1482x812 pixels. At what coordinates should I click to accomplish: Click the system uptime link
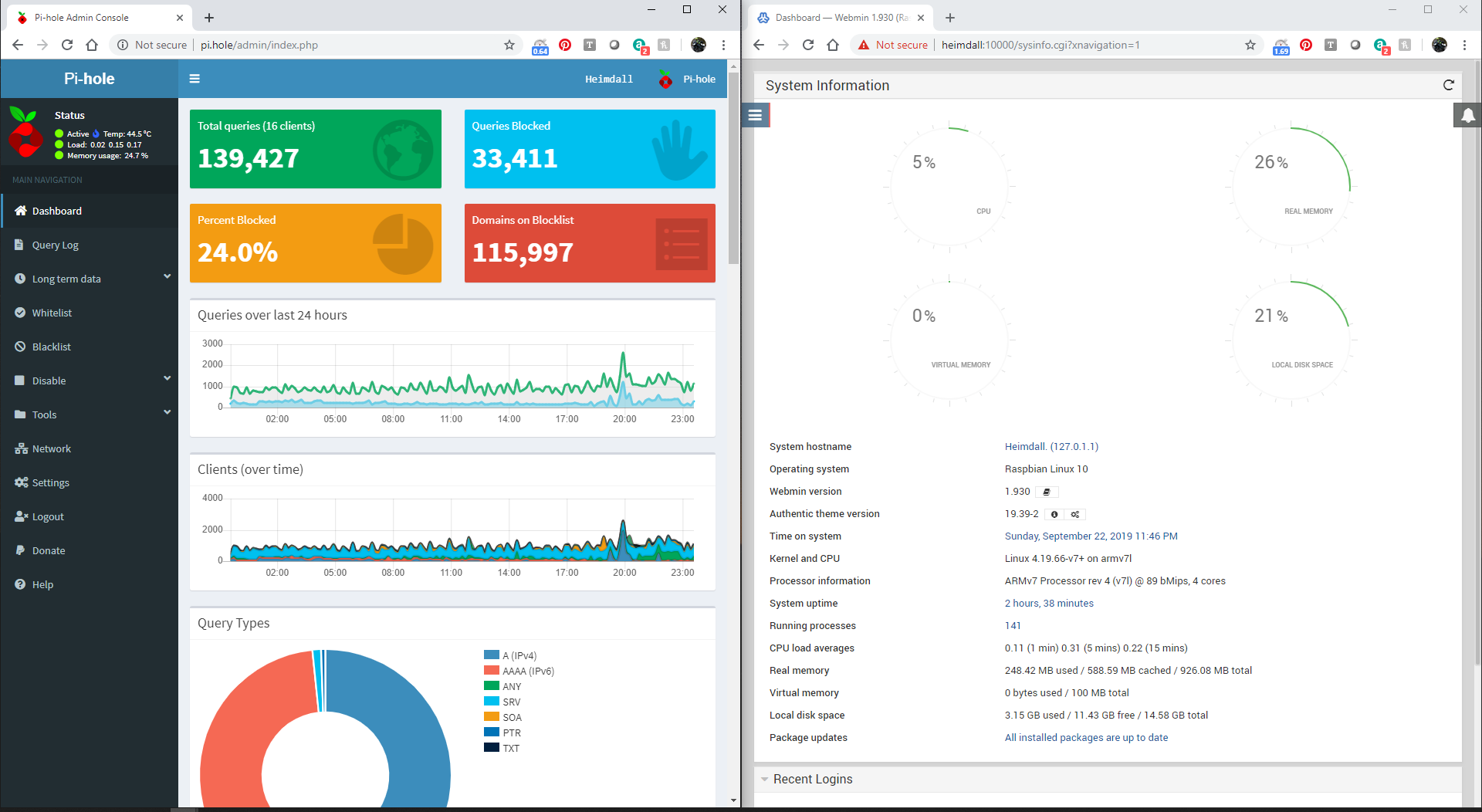point(1049,603)
